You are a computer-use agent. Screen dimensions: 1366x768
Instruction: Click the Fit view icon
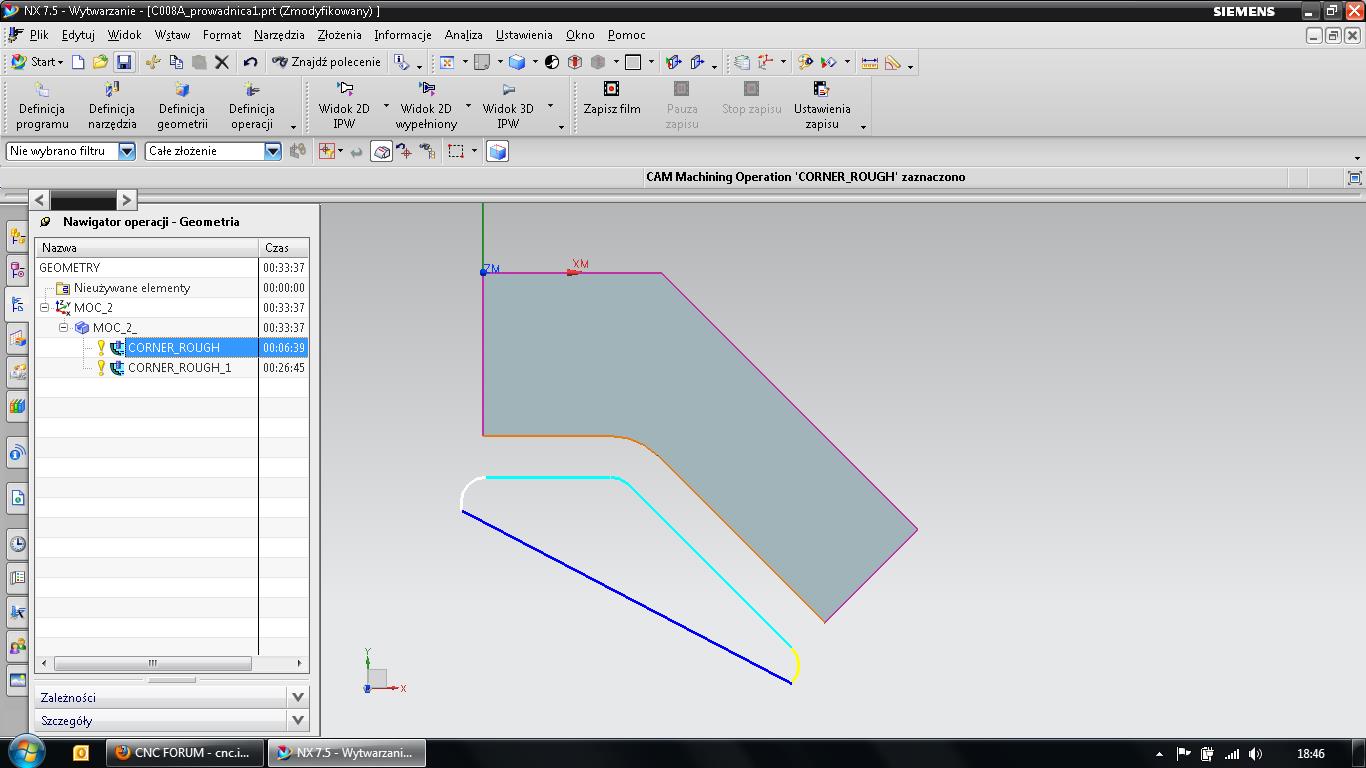click(x=447, y=62)
